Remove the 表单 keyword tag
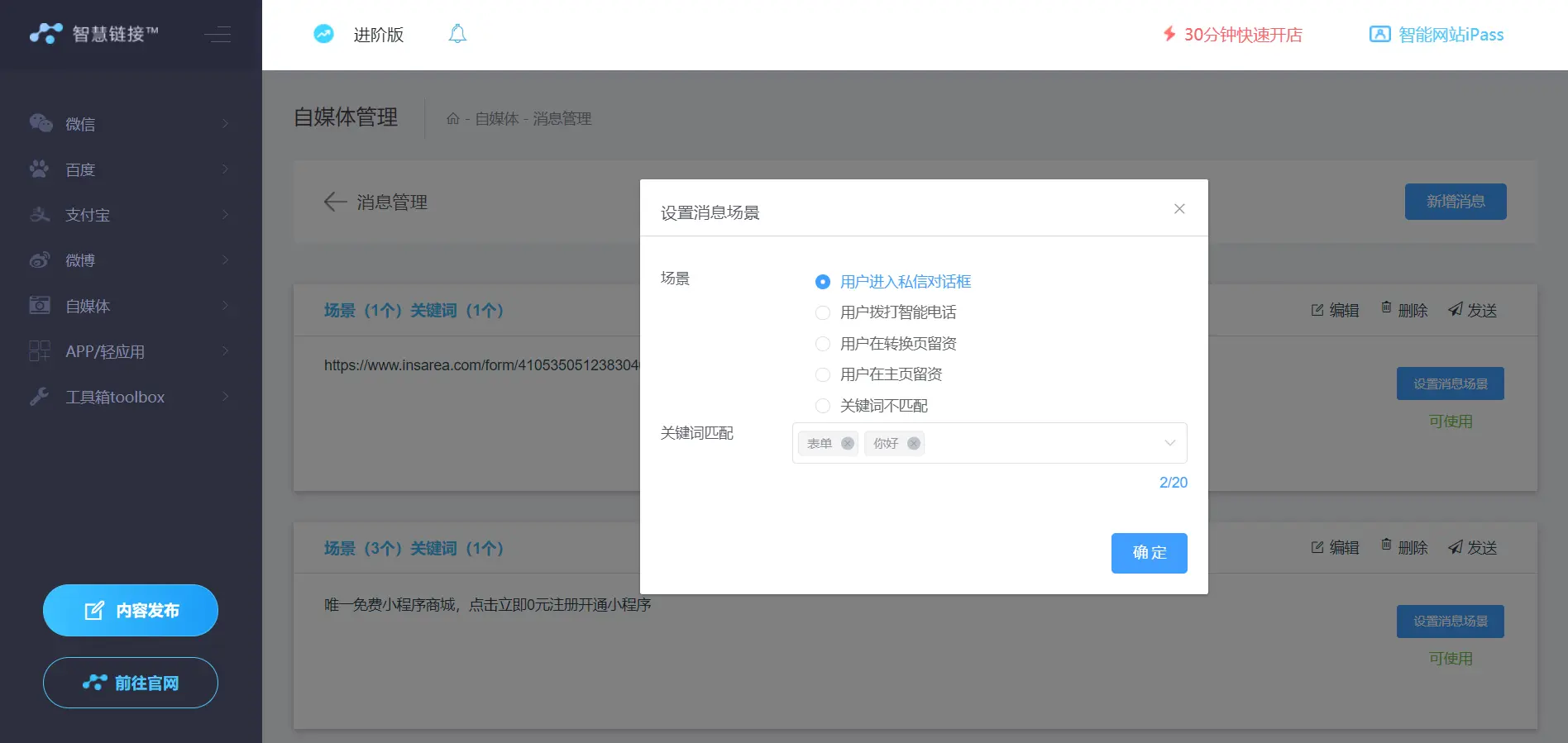 848,444
